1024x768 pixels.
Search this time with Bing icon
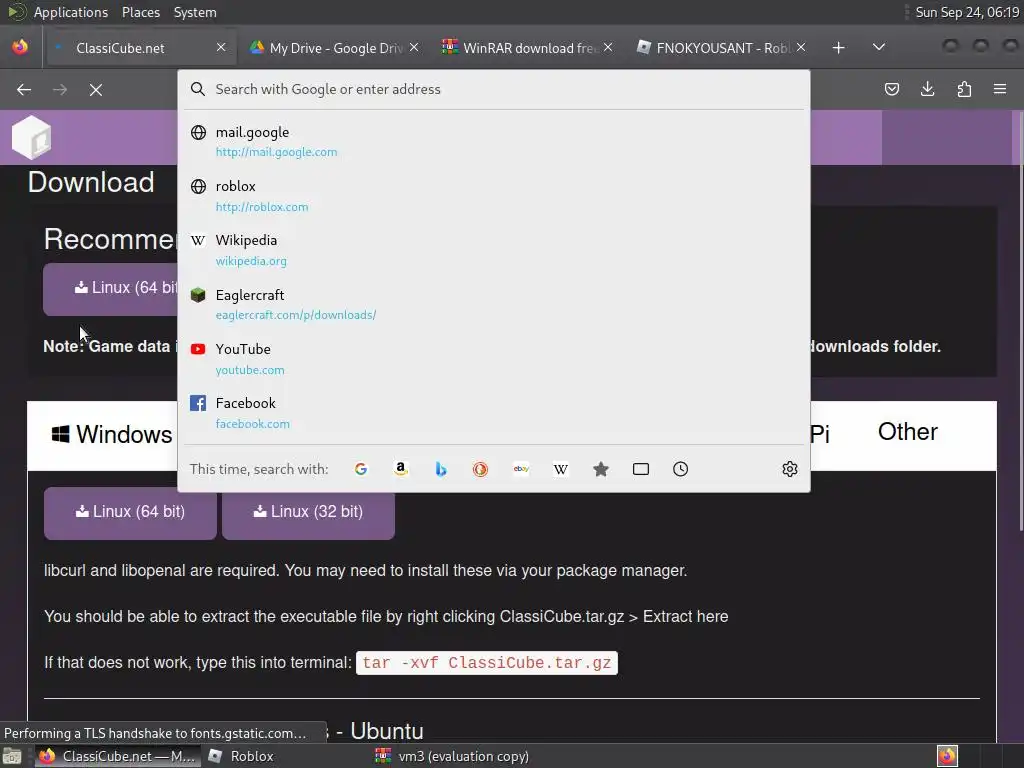coord(441,469)
